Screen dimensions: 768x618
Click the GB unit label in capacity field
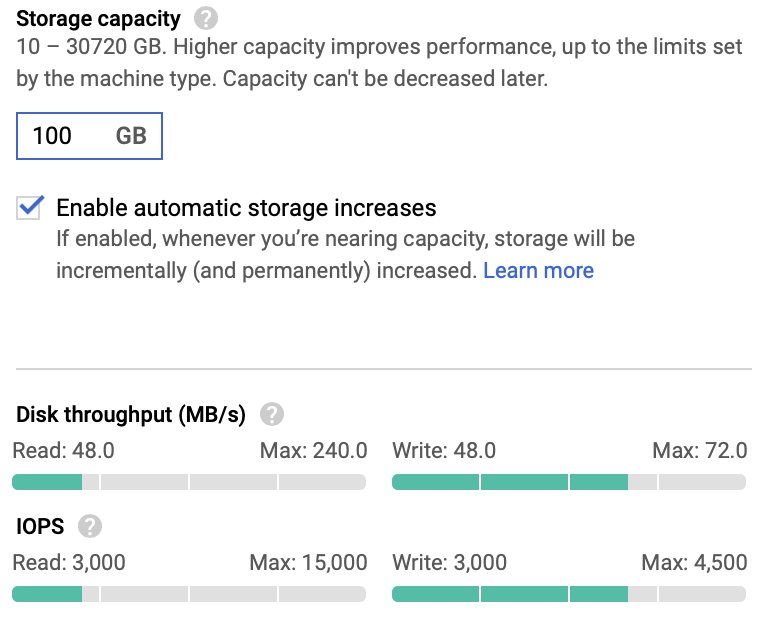click(131, 136)
